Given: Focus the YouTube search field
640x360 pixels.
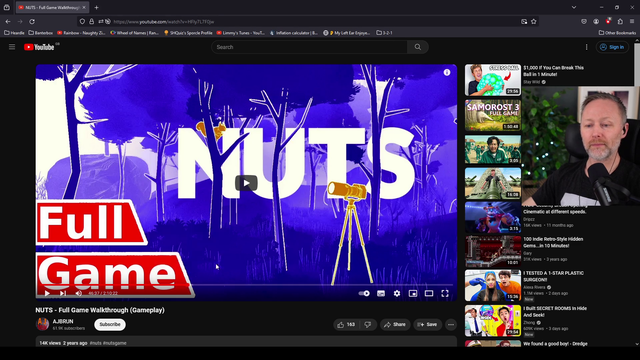Looking at the screenshot, I should 309,47.
